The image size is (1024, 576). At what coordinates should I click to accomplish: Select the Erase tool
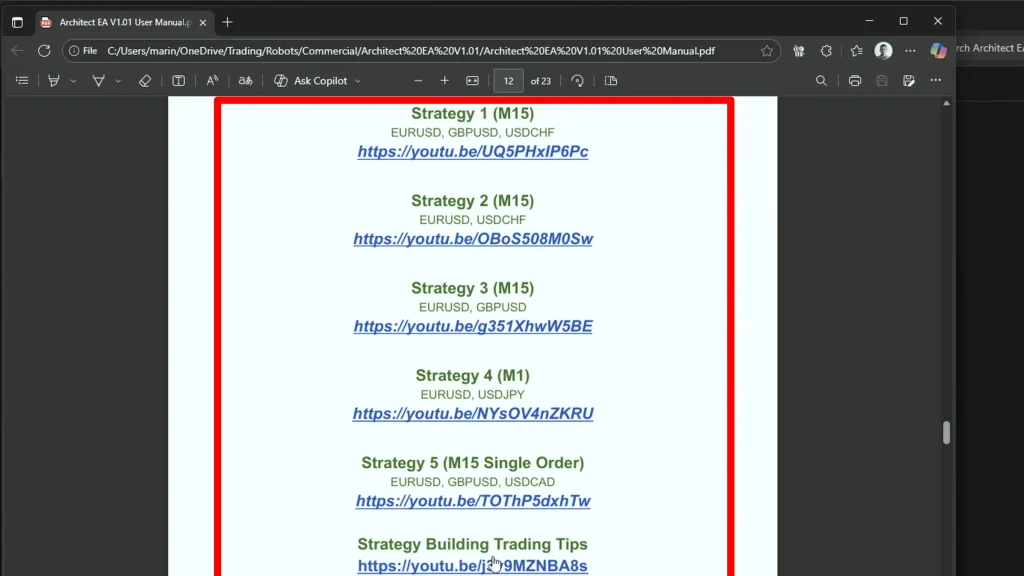click(145, 81)
